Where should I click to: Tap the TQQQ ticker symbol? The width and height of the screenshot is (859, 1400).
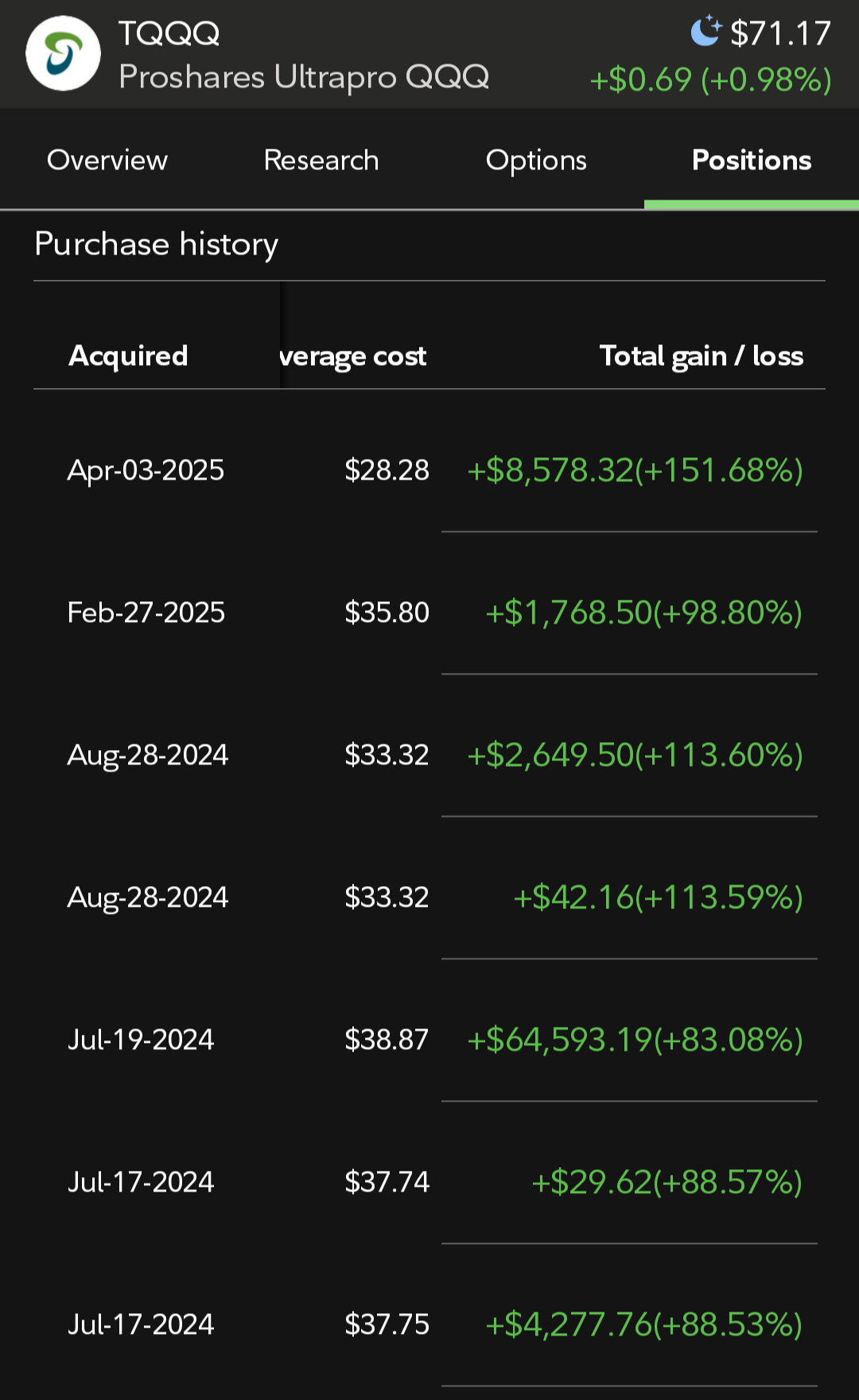(x=169, y=33)
